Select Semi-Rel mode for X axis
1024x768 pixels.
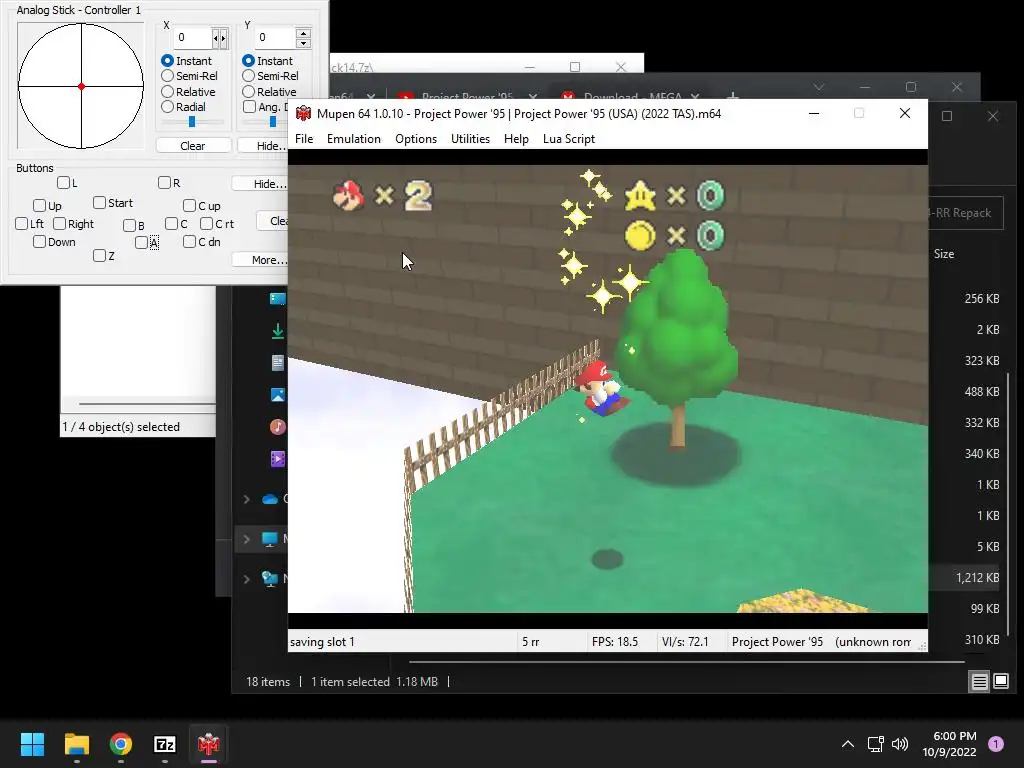pos(168,76)
